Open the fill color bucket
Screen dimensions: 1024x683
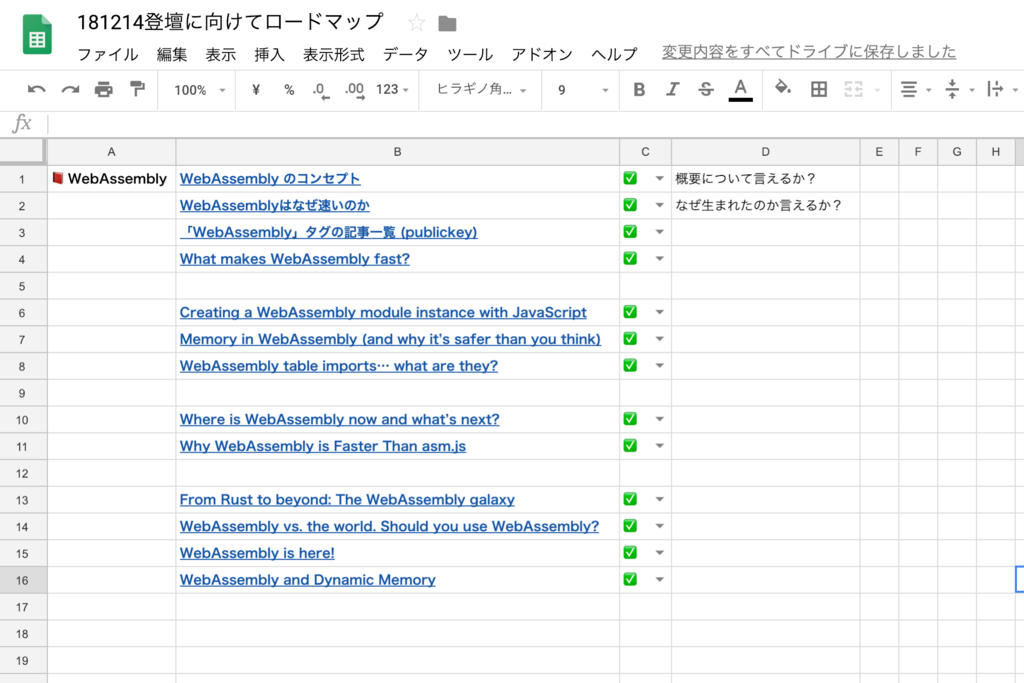point(782,88)
